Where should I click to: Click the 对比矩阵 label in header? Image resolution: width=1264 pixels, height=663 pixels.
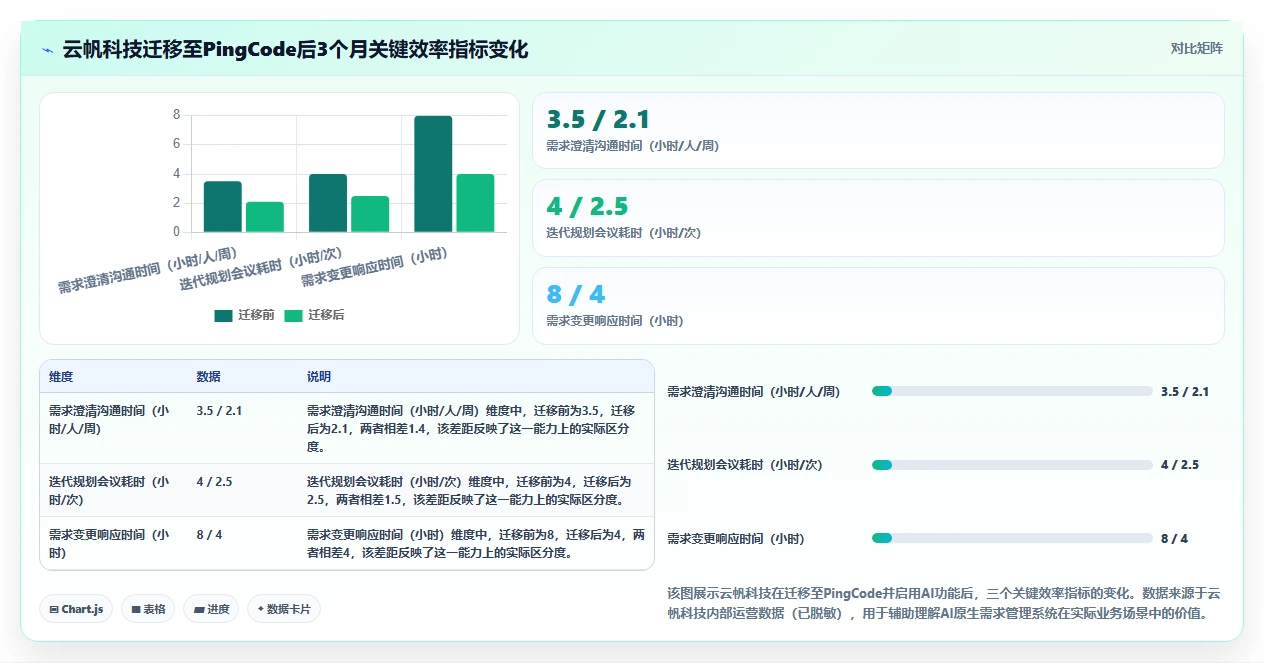1196,48
